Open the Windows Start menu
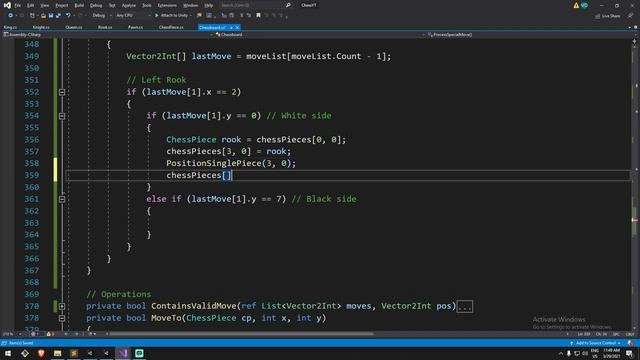 (x=8, y=353)
